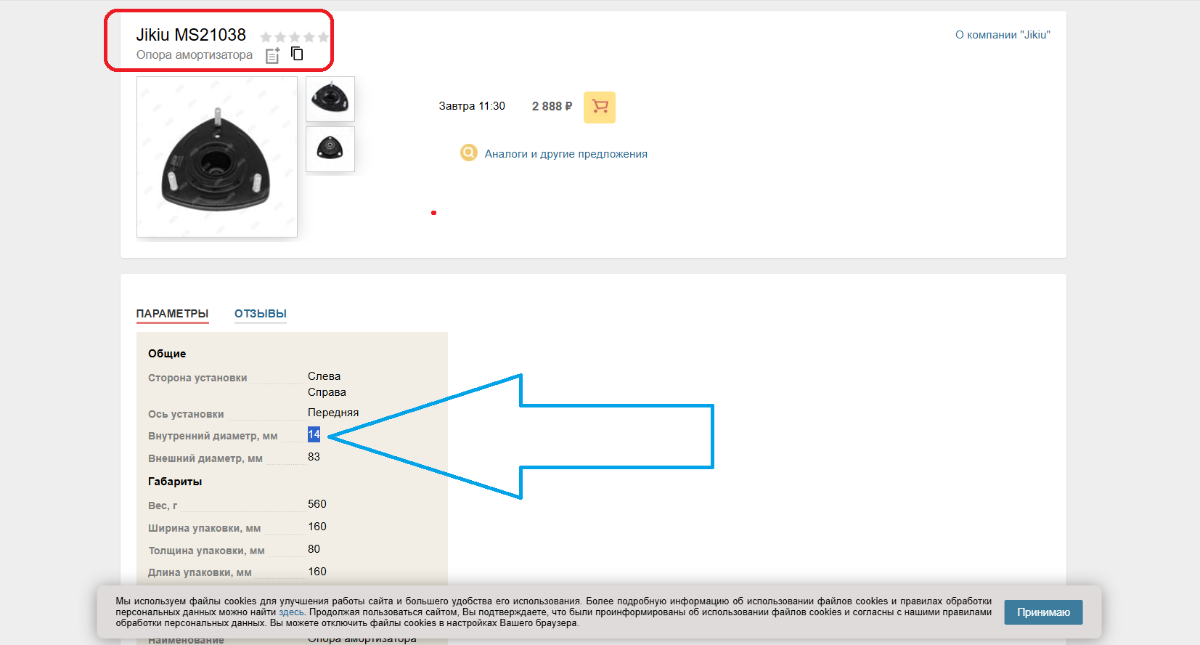1200x645 pixels.
Task: Click the Общие section heading
Action: pos(167,354)
